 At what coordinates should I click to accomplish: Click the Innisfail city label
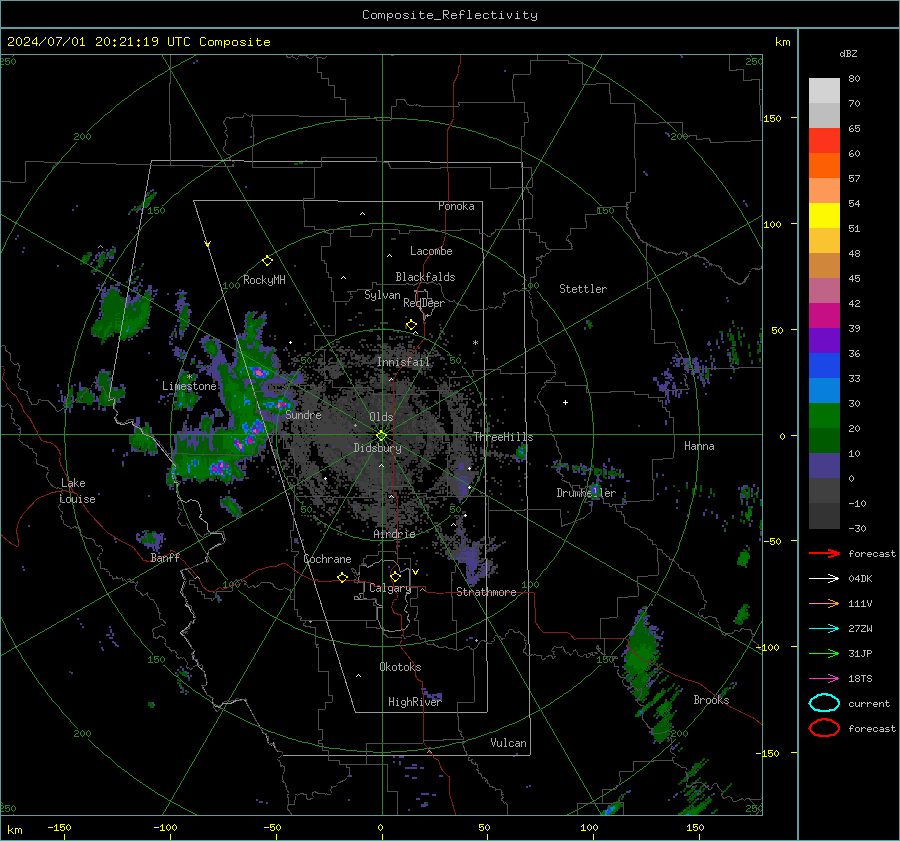click(x=404, y=362)
